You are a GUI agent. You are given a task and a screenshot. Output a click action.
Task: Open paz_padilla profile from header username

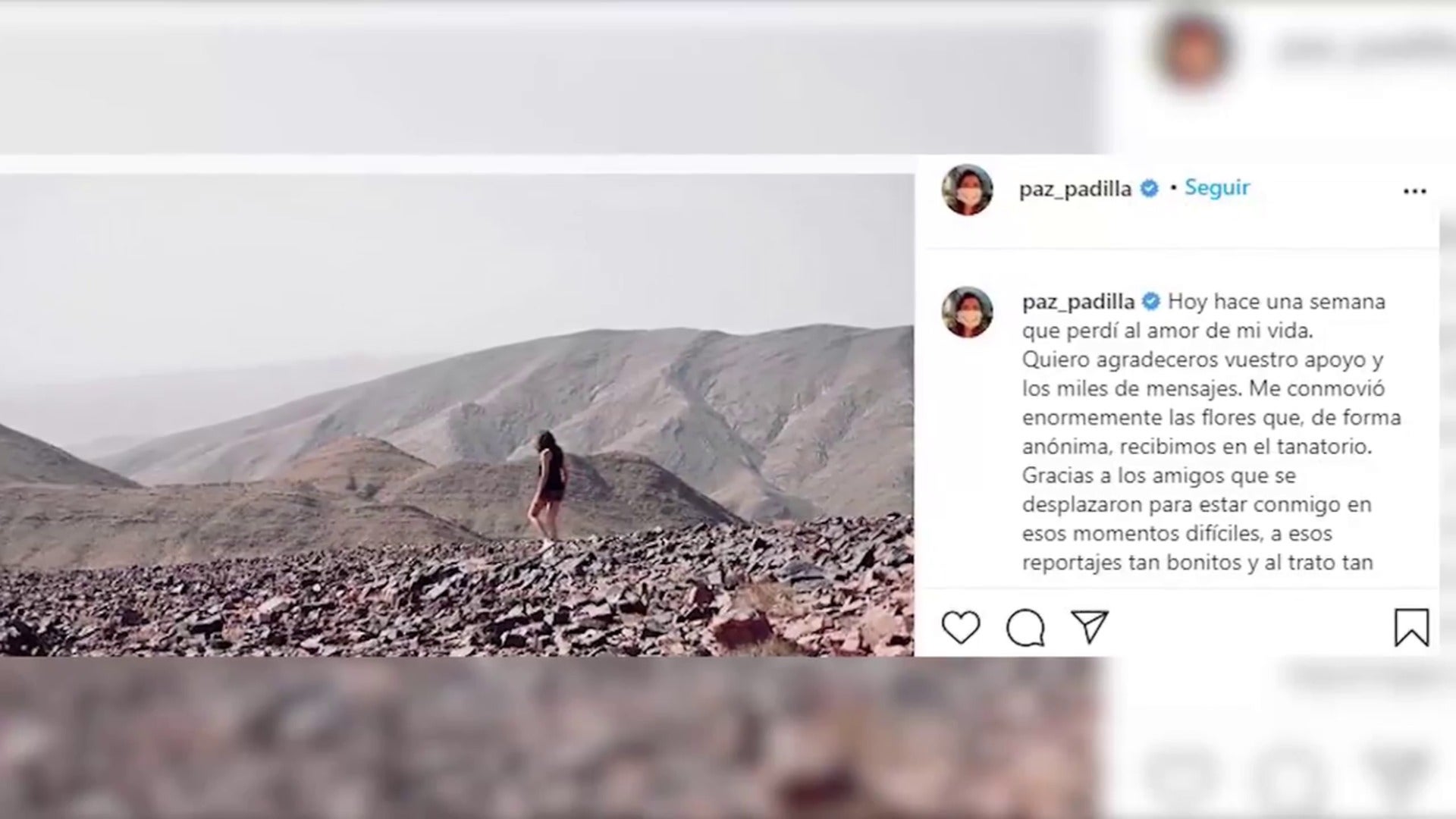tap(1075, 189)
